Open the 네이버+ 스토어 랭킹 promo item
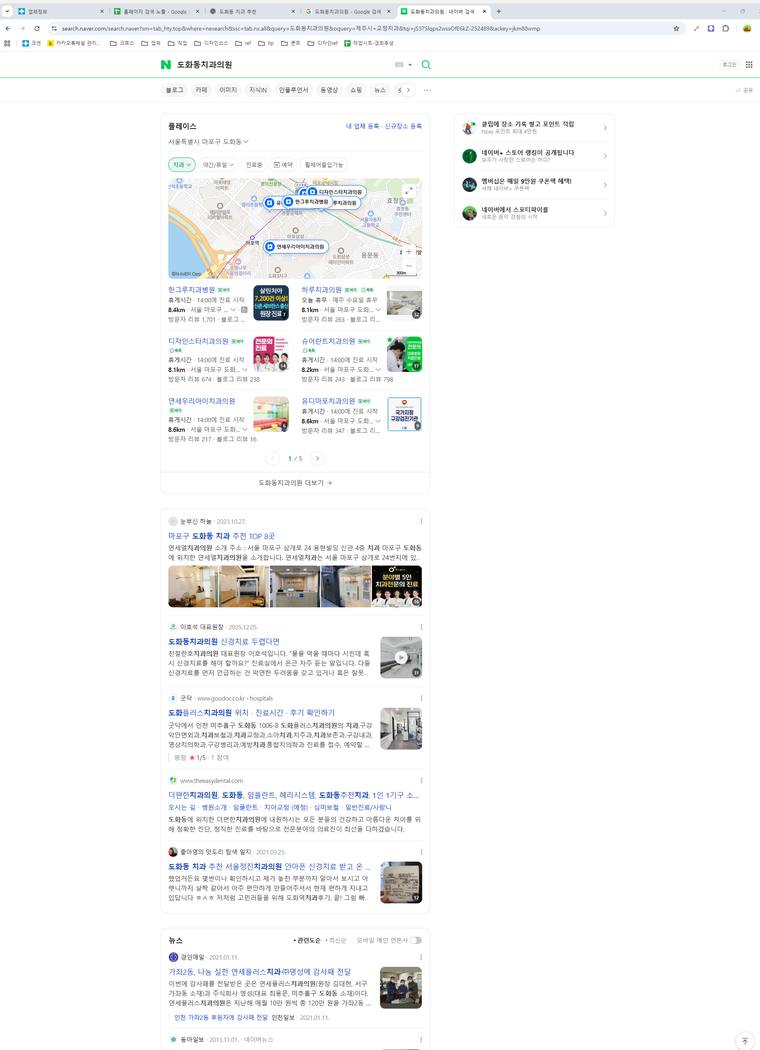 (x=534, y=156)
